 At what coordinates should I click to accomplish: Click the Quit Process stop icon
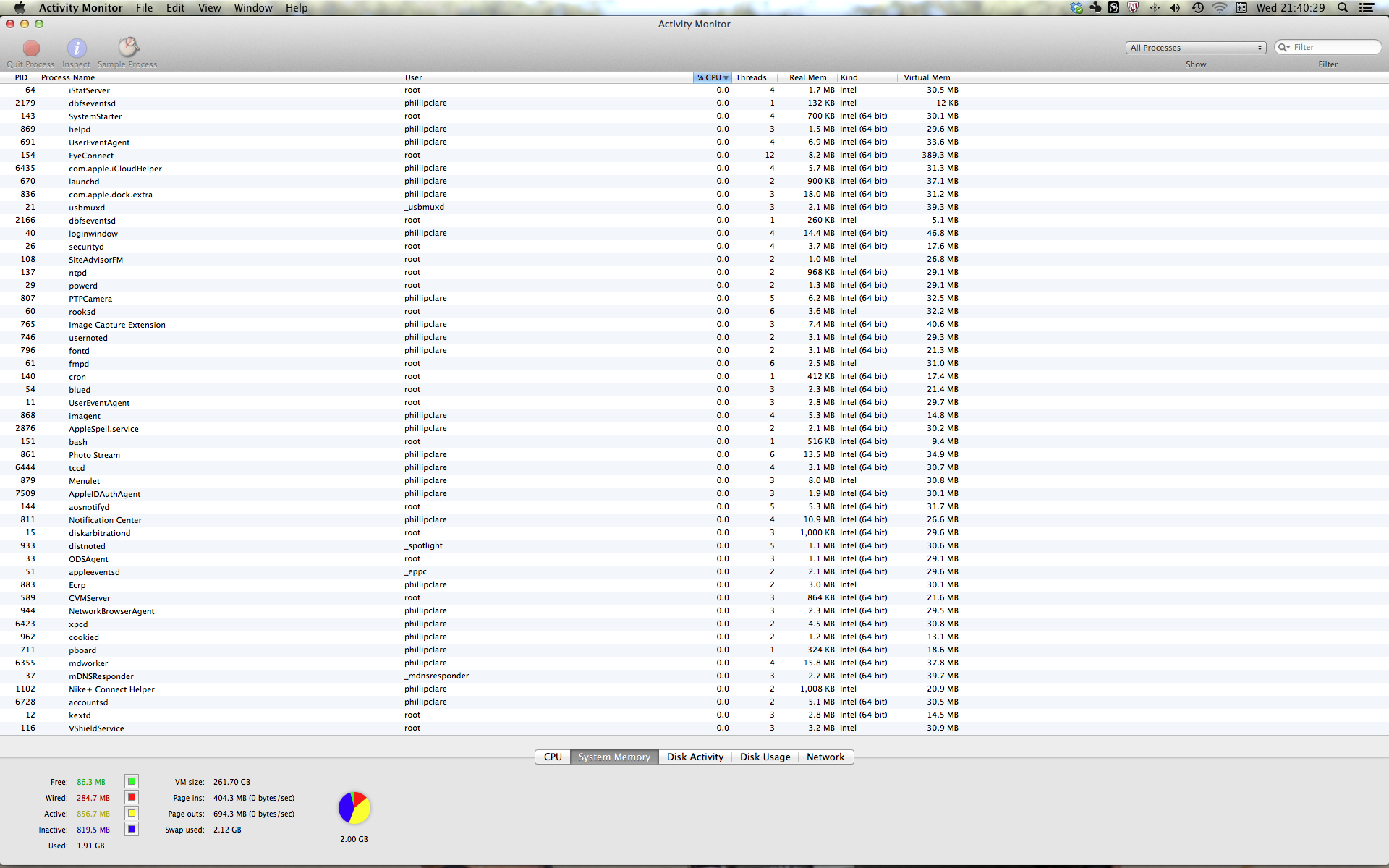31,48
